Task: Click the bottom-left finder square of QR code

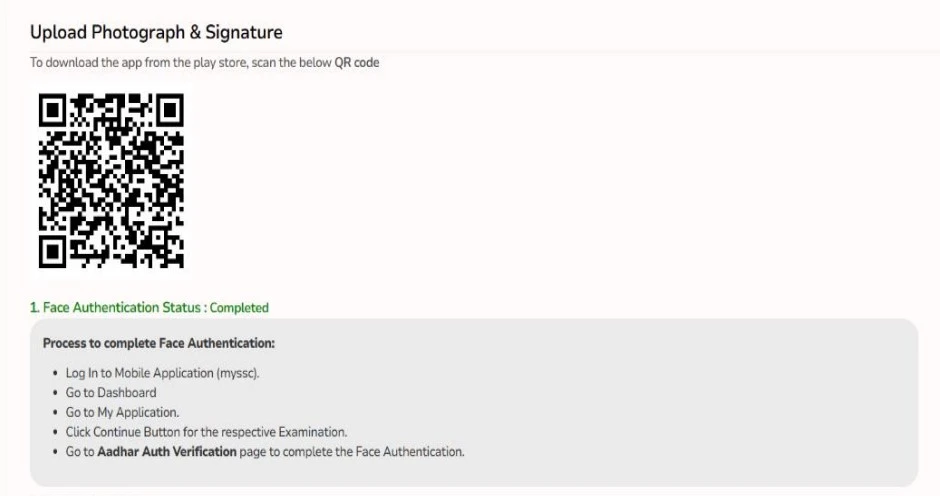Action: point(52,252)
